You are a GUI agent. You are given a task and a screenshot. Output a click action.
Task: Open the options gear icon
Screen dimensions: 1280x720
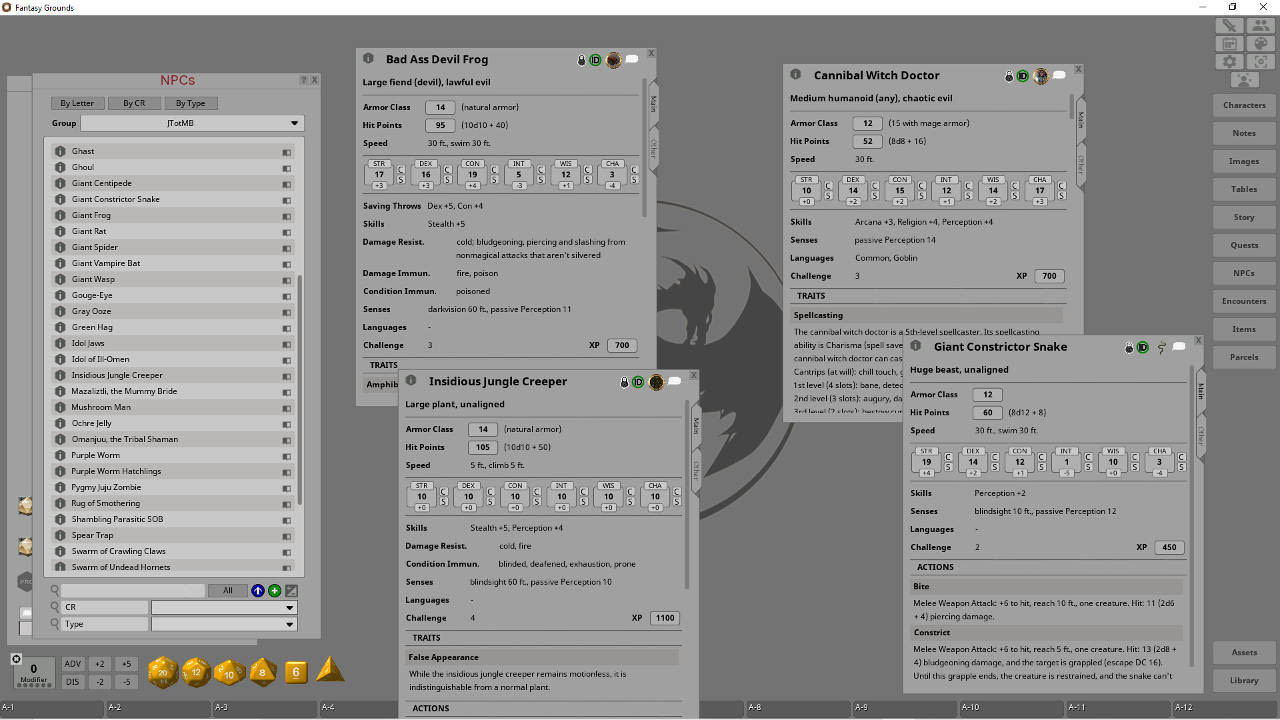point(1229,62)
